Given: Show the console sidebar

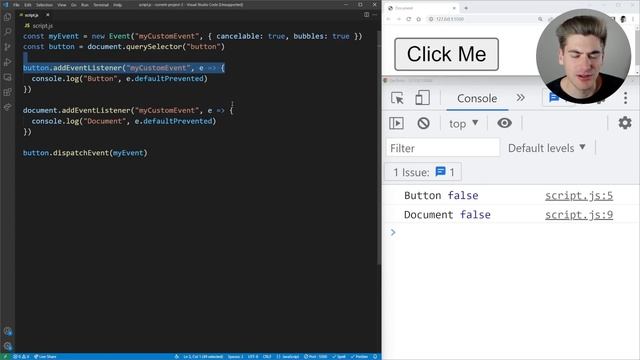Looking at the screenshot, I should pyautogui.click(x=396, y=123).
